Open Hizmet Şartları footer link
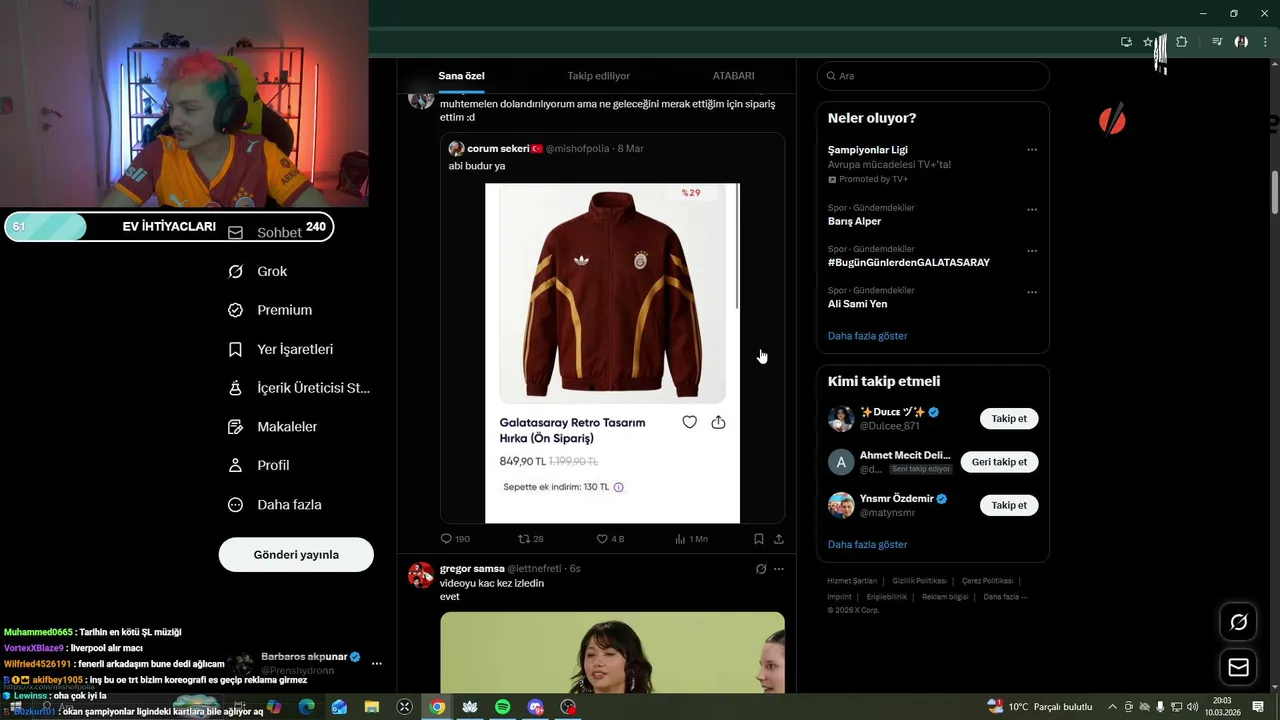The height and width of the screenshot is (720, 1280). [x=851, y=581]
